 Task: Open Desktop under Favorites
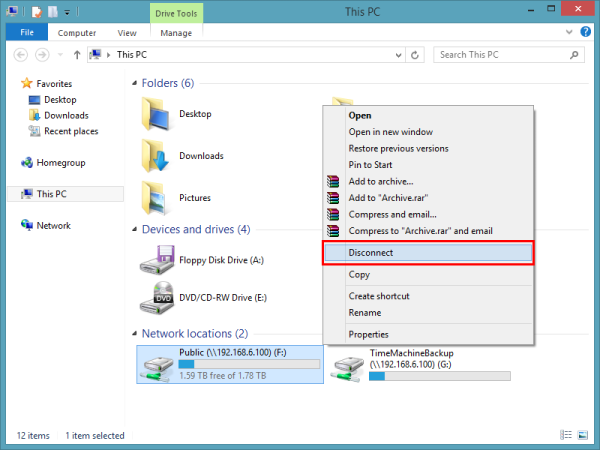tap(53, 99)
